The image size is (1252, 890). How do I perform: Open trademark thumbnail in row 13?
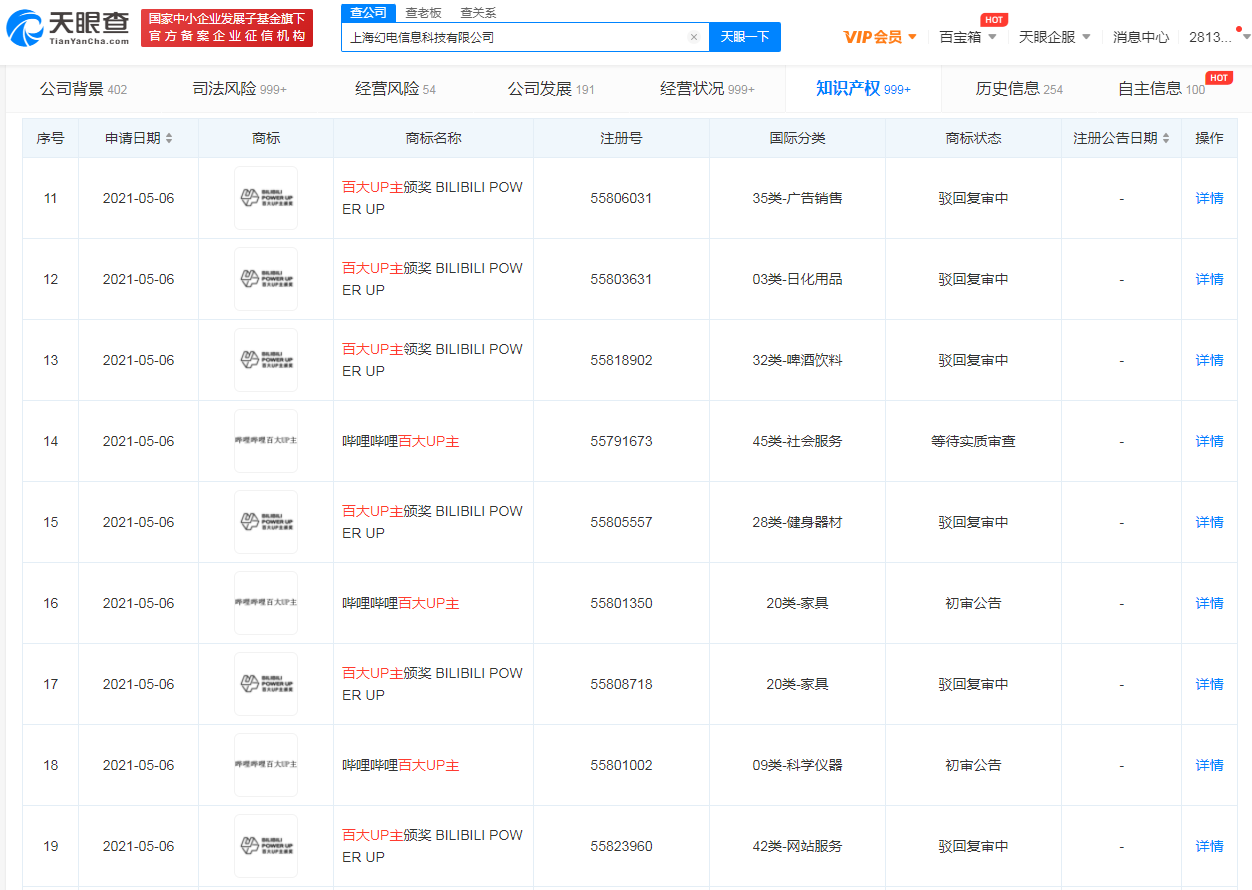pyautogui.click(x=266, y=360)
